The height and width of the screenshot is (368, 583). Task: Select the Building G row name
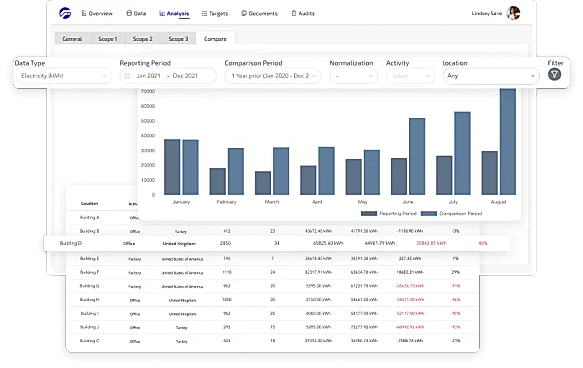[x=90, y=286]
